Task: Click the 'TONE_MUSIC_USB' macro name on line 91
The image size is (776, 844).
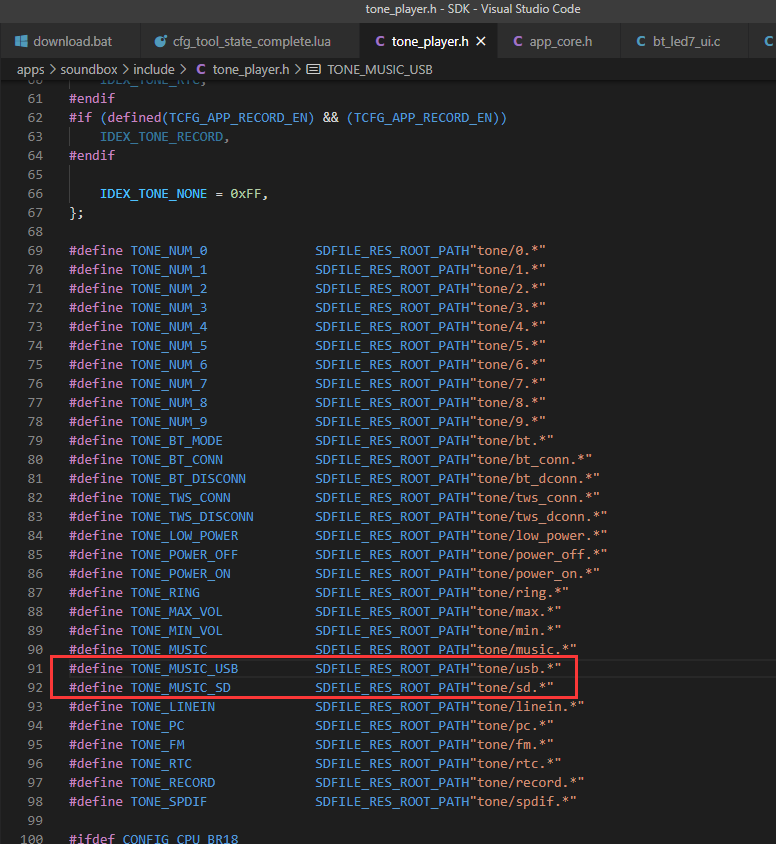Action: (185, 669)
